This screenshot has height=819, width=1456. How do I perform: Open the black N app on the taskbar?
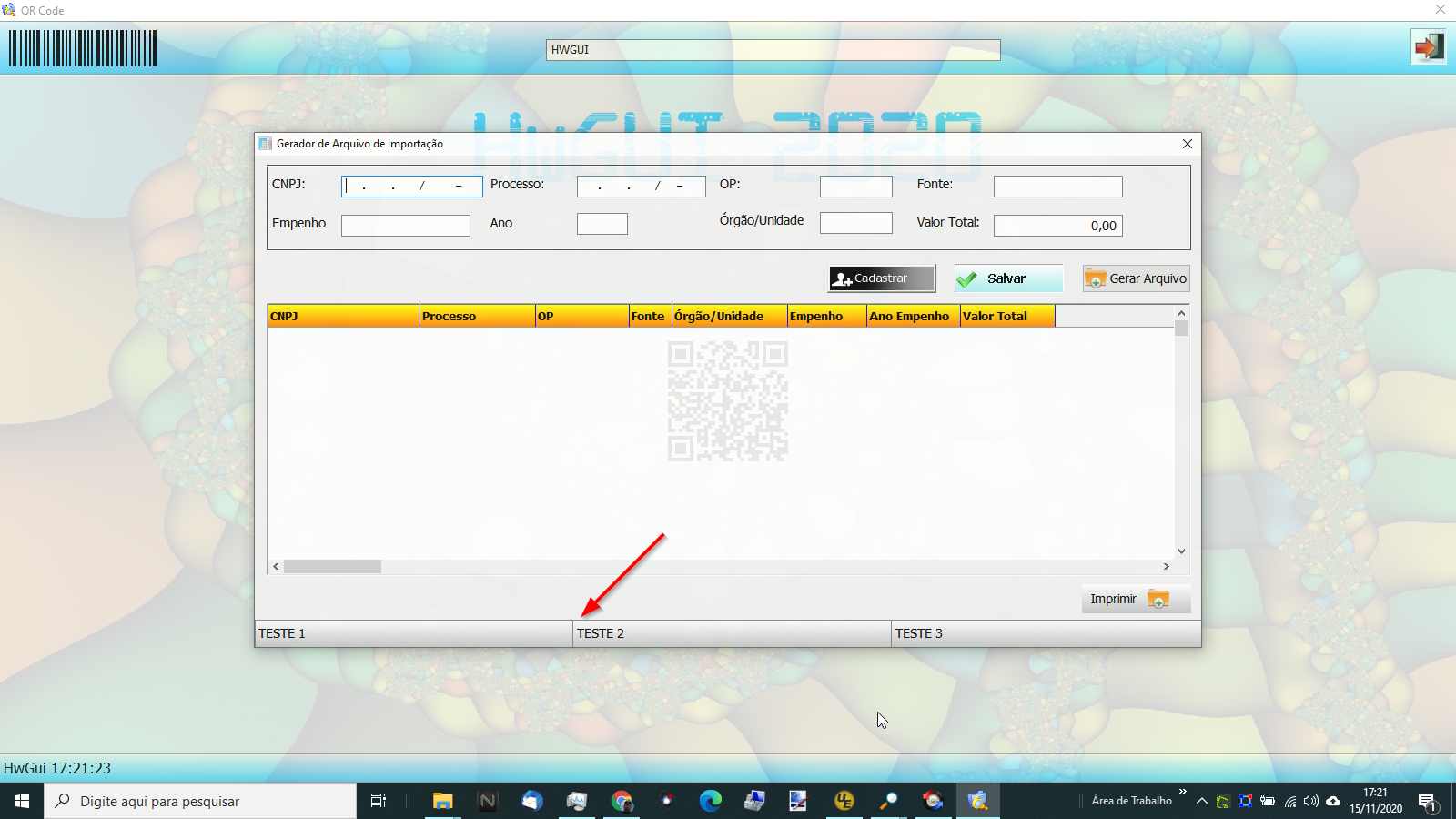click(x=488, y=801)
